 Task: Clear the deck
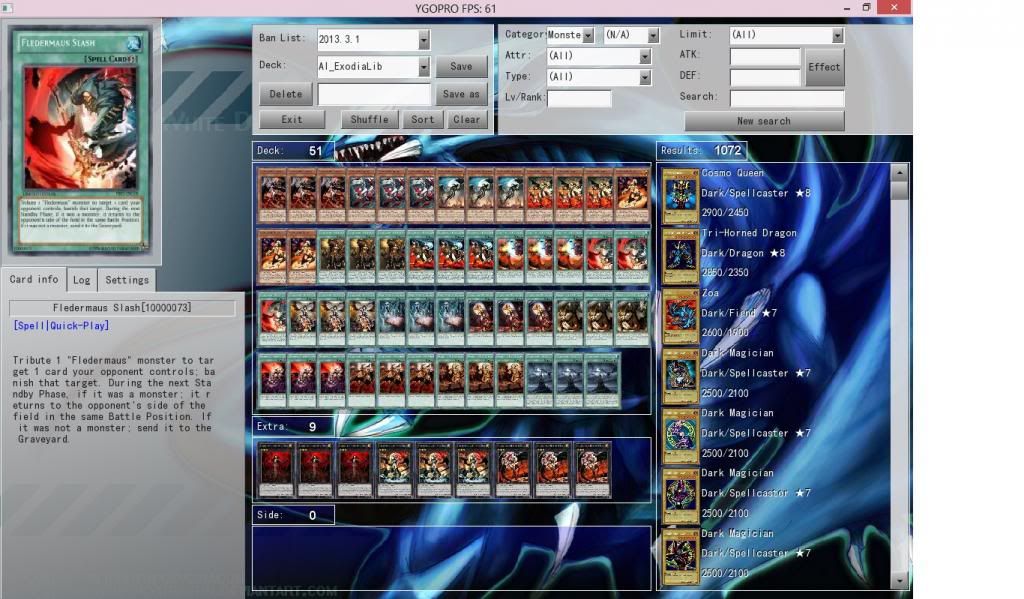[x=466, y=120]
